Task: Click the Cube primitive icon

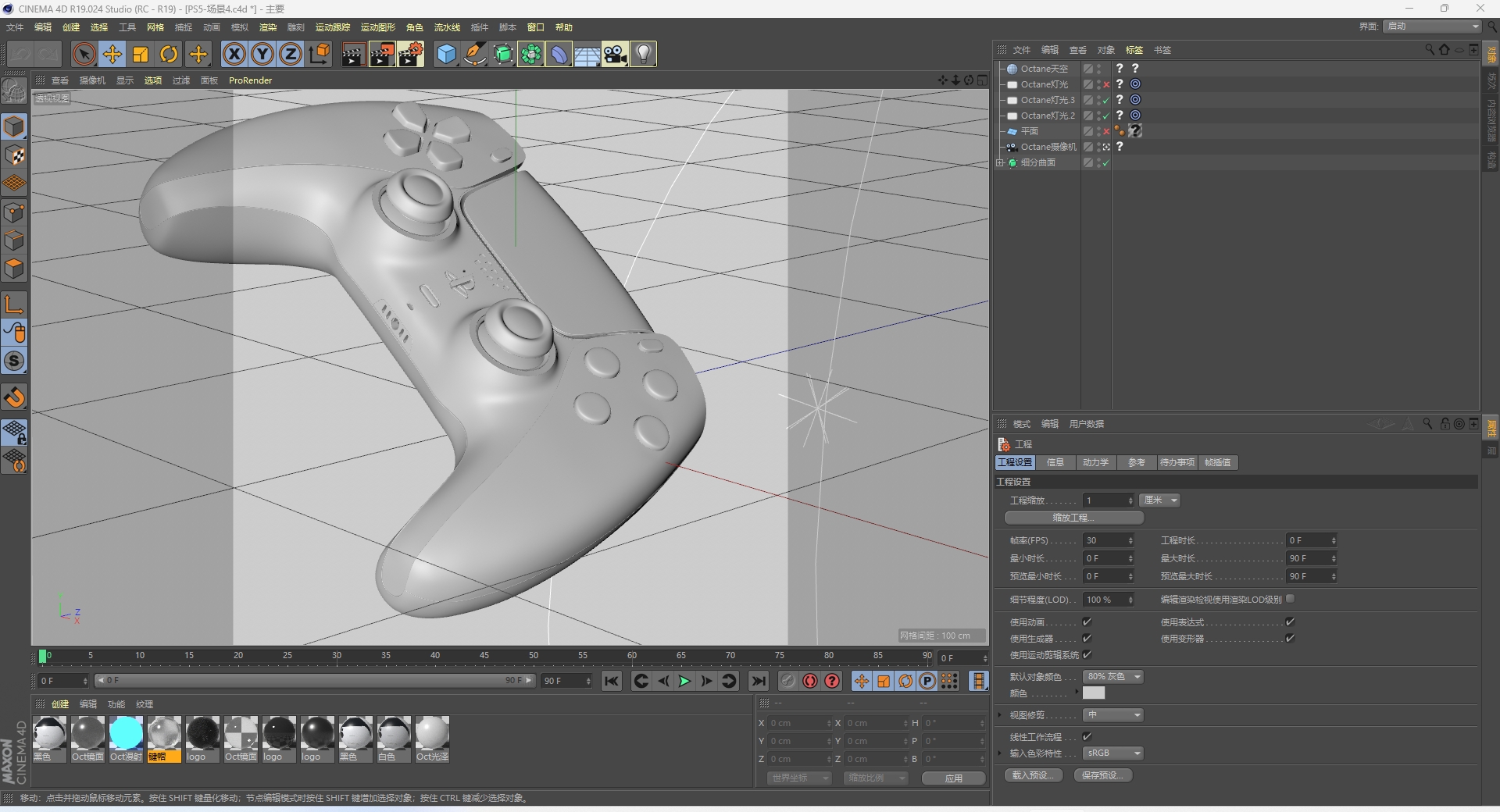Action: (x=446, y=54)
